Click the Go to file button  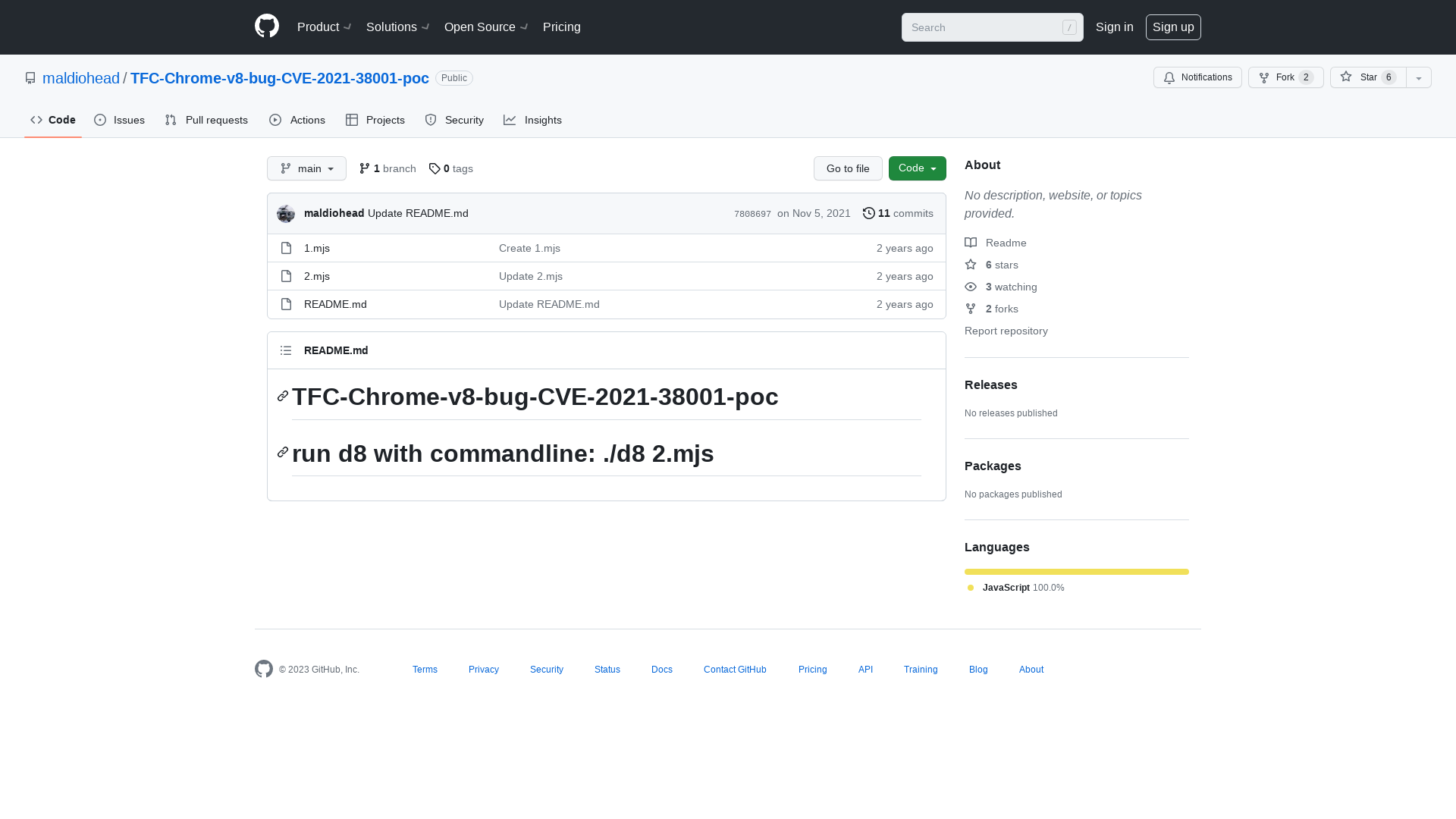[x=848, y=168]
